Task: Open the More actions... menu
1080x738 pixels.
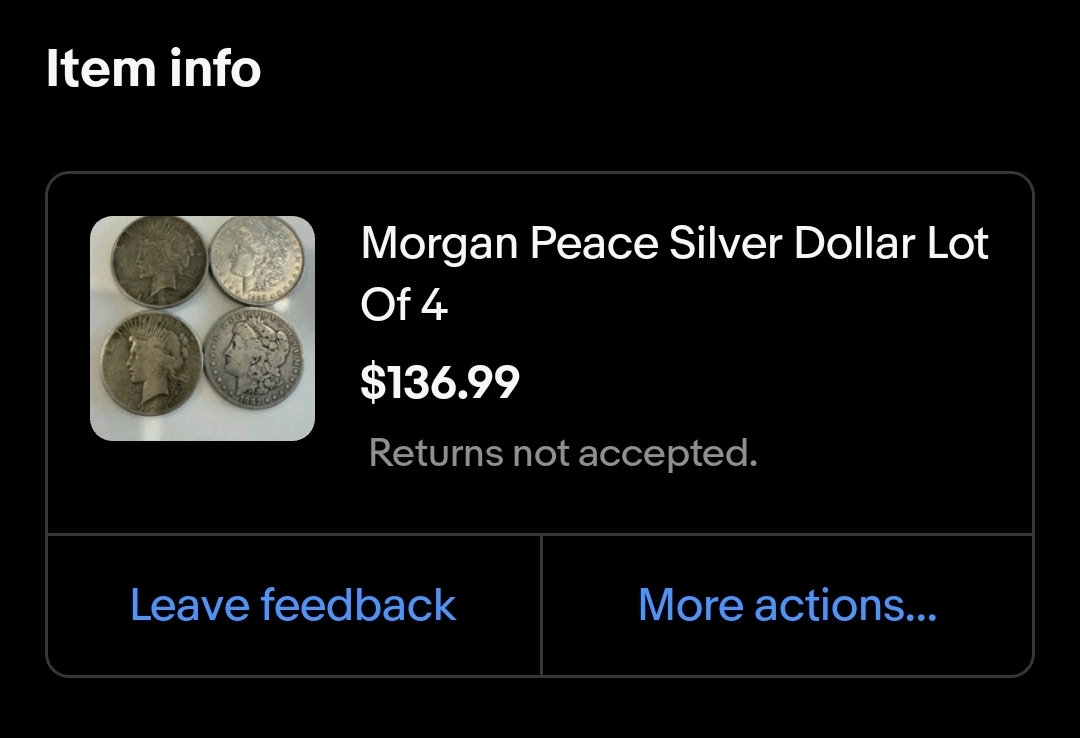Action: pos(787,606)
